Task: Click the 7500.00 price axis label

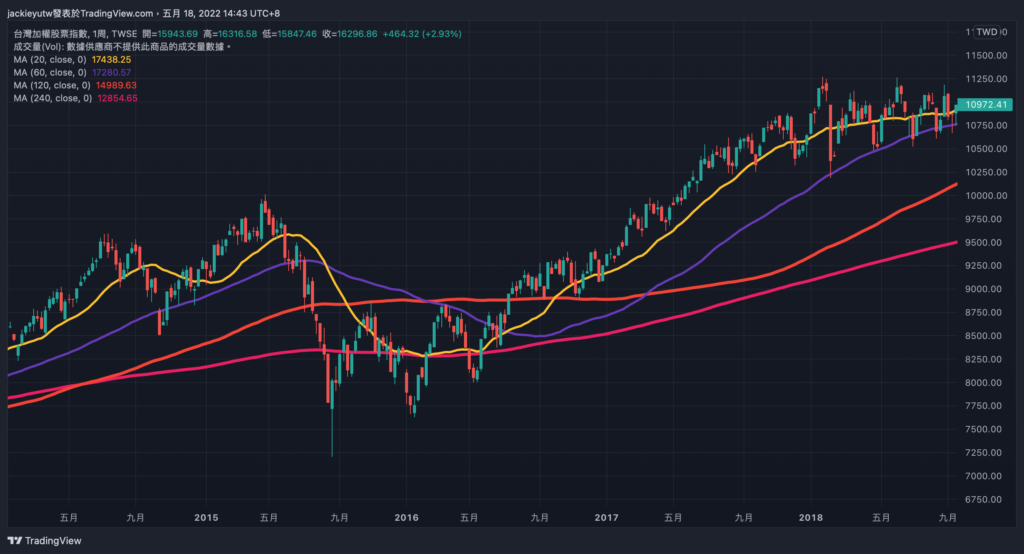Action: (x=986, y=430)
